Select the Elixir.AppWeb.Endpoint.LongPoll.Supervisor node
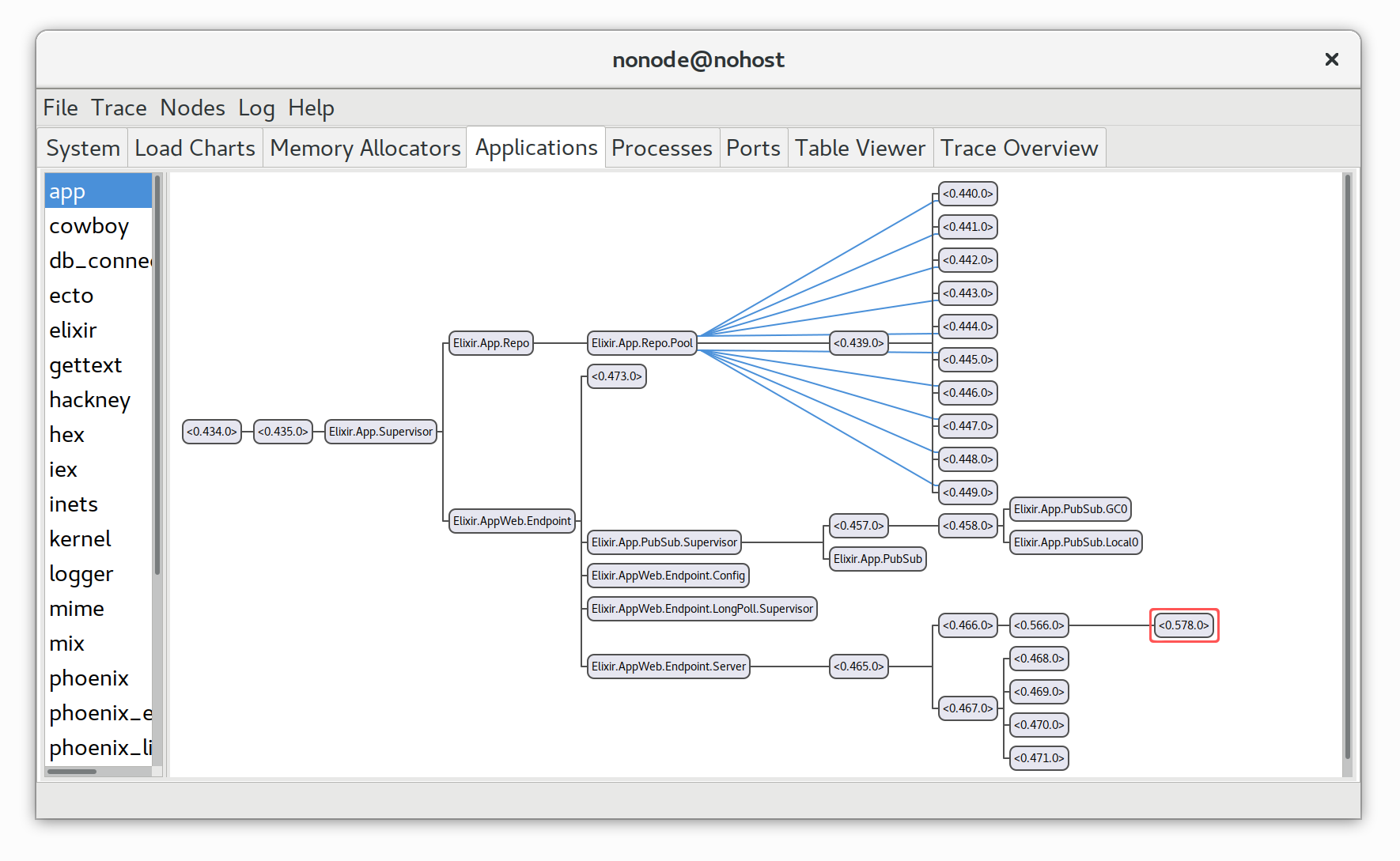 (x=702, y=609)
